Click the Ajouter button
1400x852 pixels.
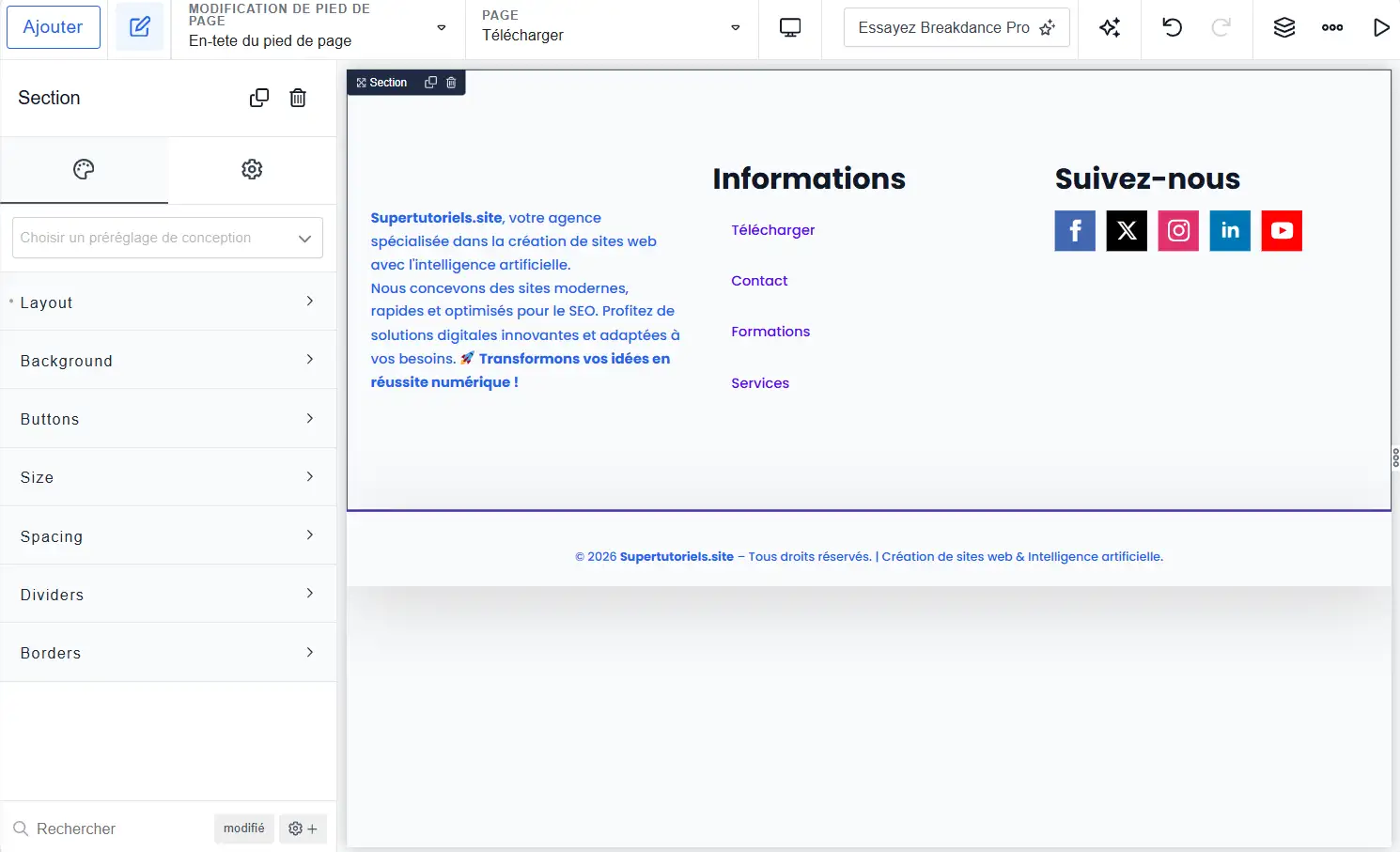[x=54, y=27]
